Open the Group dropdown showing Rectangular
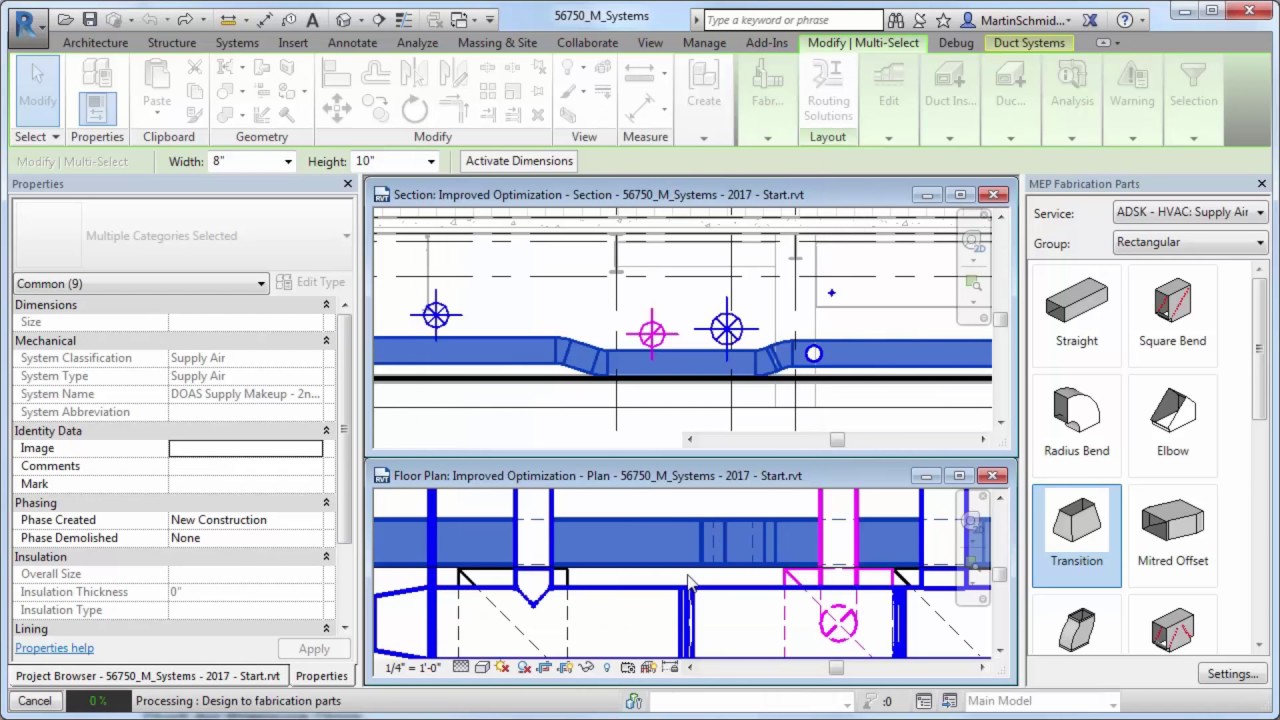The height and width of the screenshot is (720, 1280). coord(1190,242)
